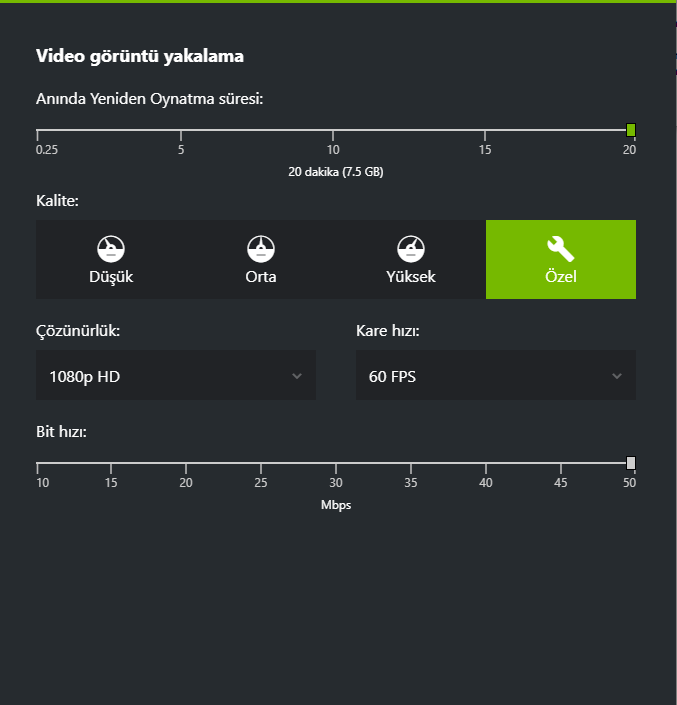Click the Özel wrench icon
This screenshot has height=705, width=677.
pyautogui.click(x=561, y=249)
